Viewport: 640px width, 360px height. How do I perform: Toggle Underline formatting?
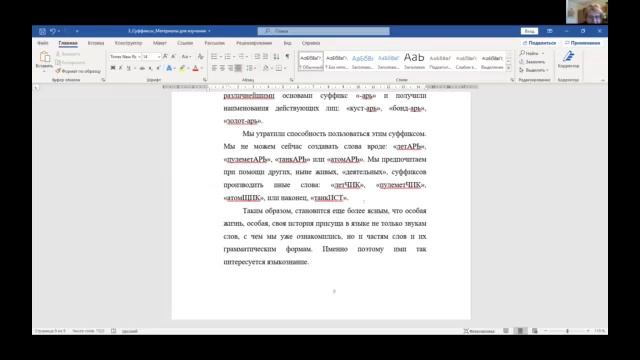129,68
